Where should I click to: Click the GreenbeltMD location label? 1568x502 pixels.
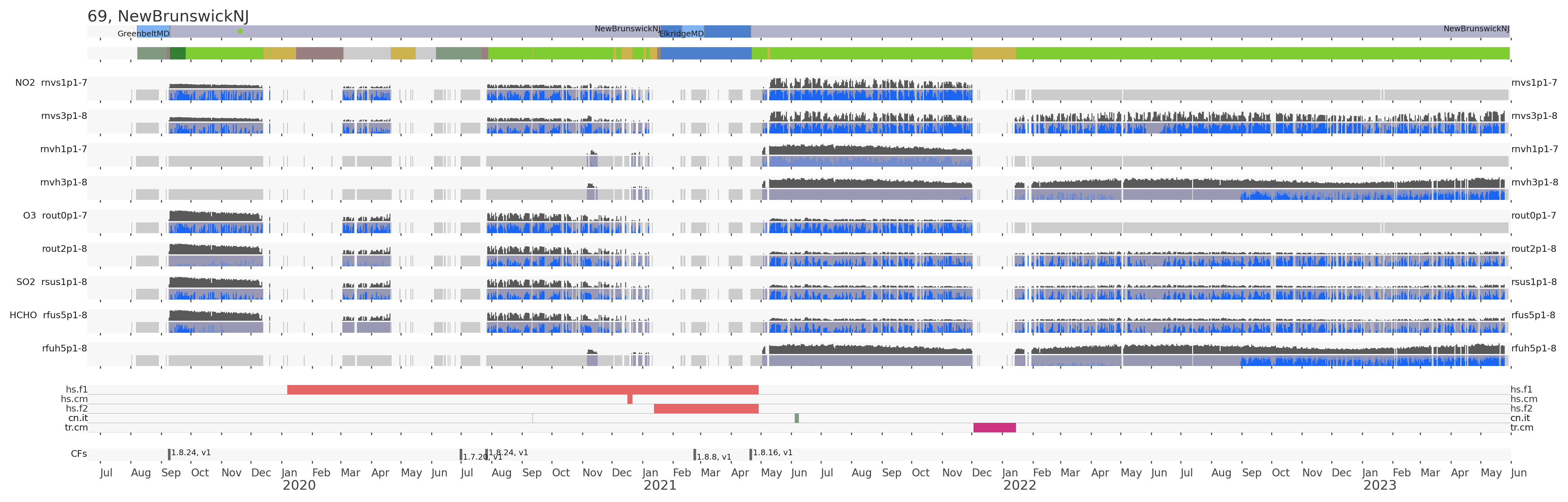(x=143, y=34)
